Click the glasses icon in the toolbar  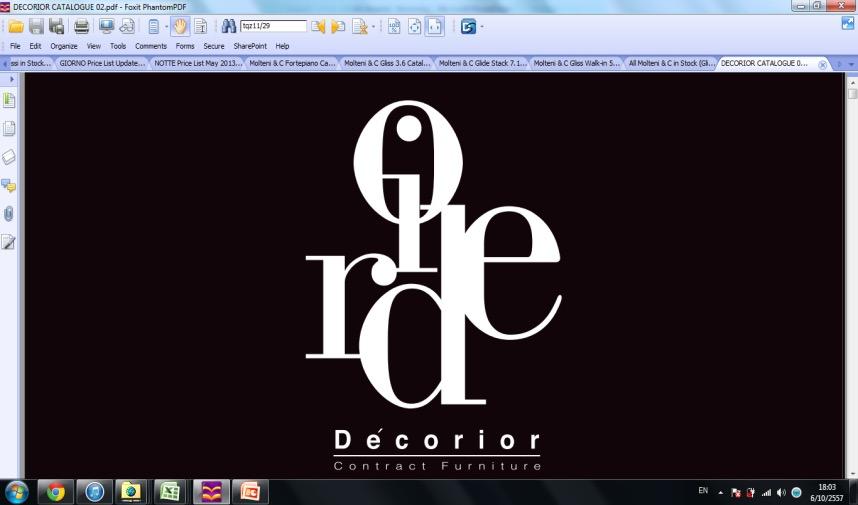coord(127,26)
